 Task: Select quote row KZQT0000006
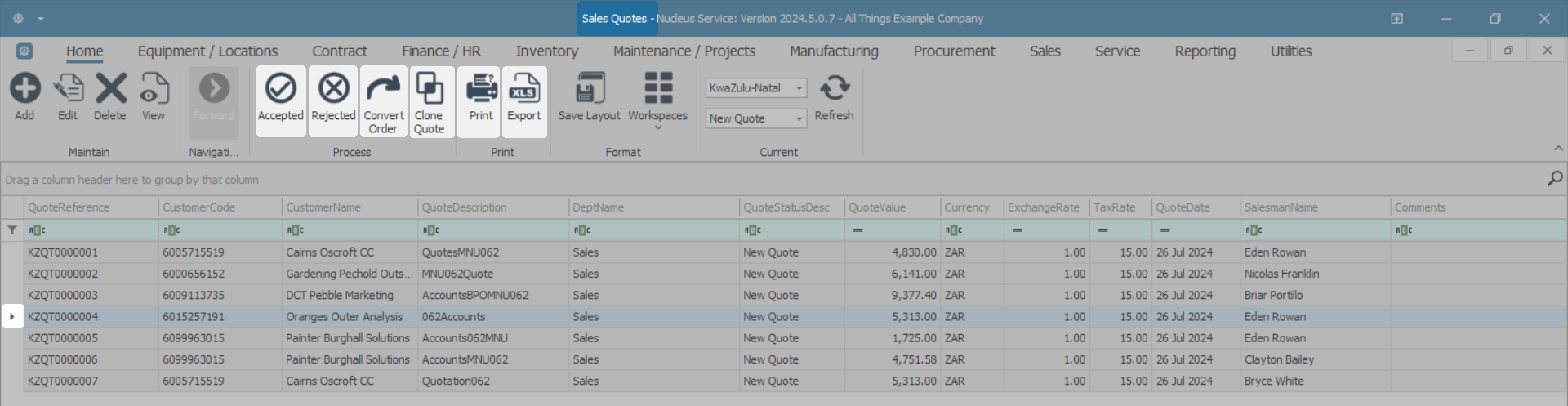[63, 359]
